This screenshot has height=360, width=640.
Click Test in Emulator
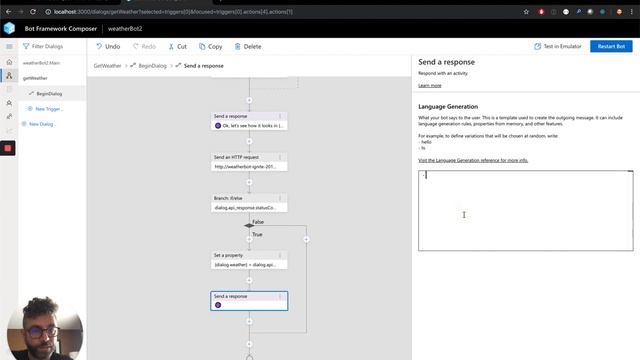558,47
